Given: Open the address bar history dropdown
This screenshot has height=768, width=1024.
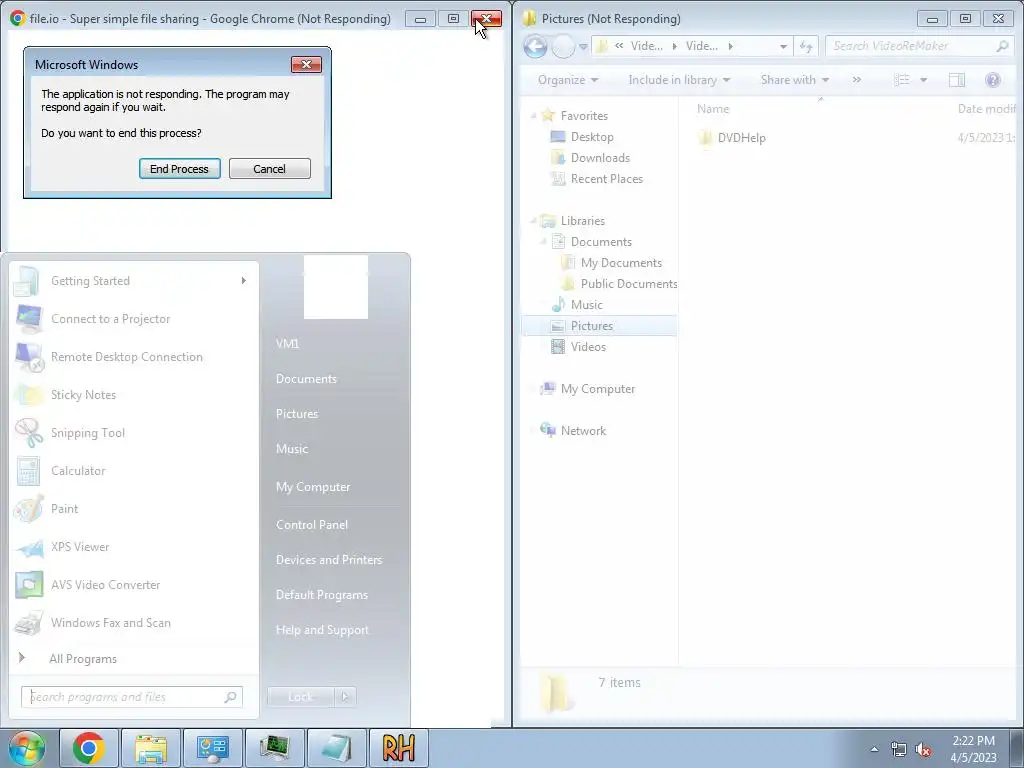Looking at the screenshot, I should click(783, 46).
